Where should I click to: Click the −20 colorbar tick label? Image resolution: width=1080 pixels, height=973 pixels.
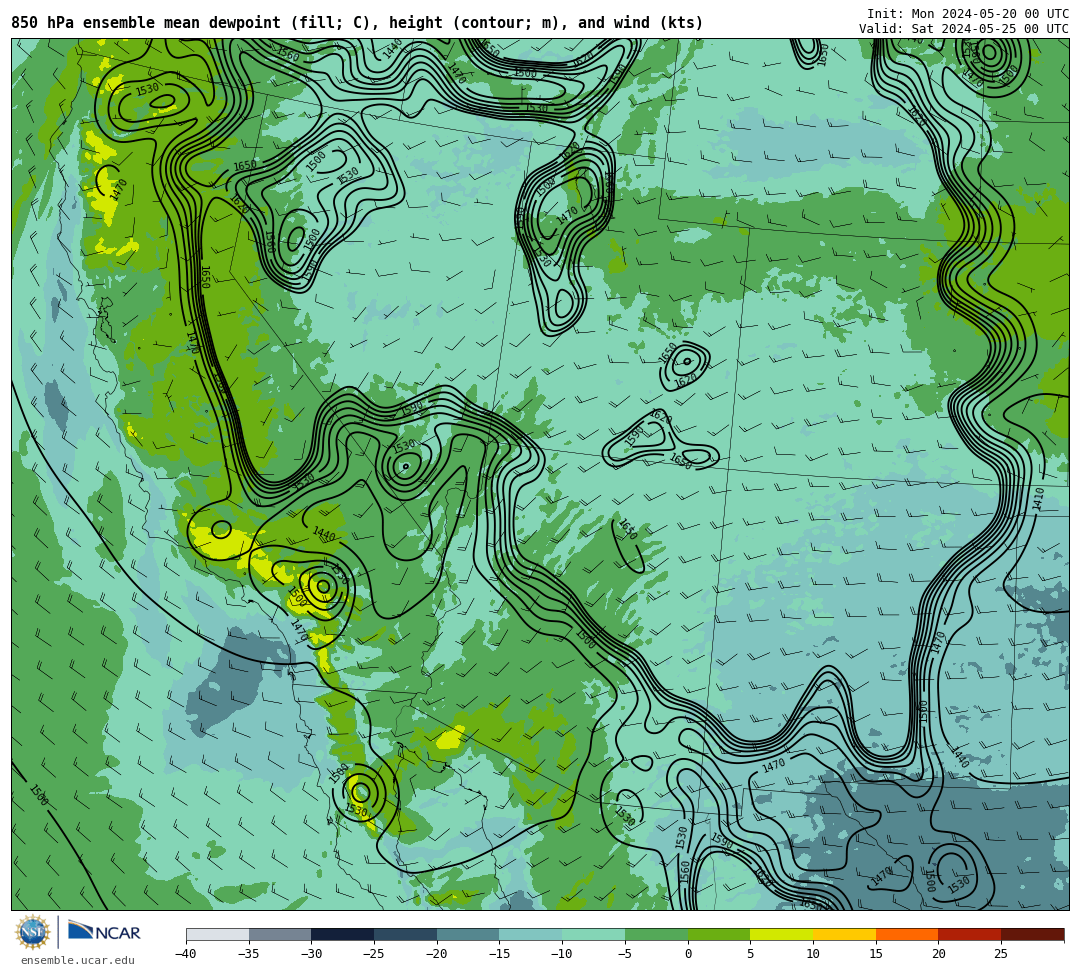(x=437, y=954)
